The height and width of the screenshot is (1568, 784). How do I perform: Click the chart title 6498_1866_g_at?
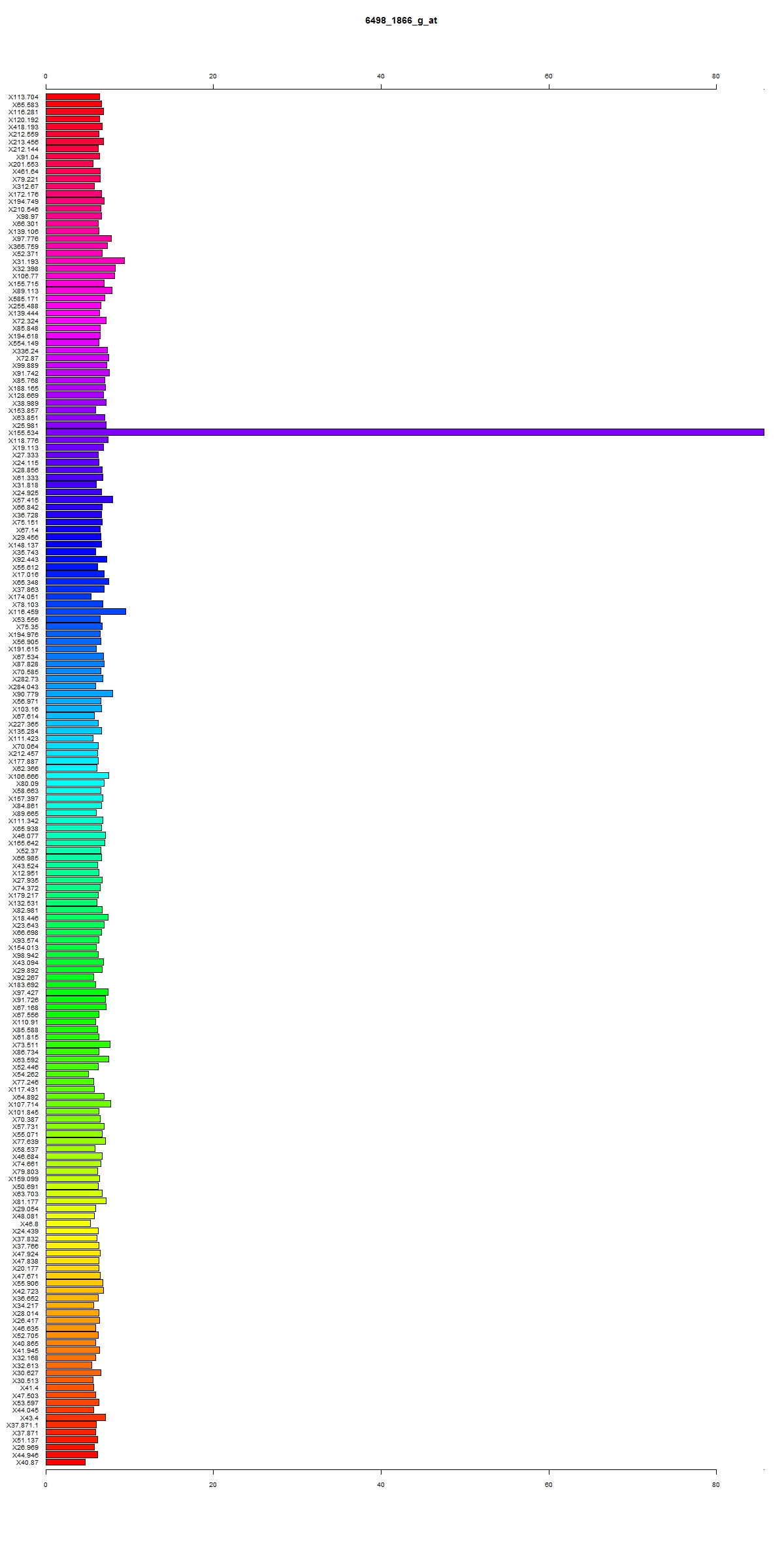click(x=400, y=21)
